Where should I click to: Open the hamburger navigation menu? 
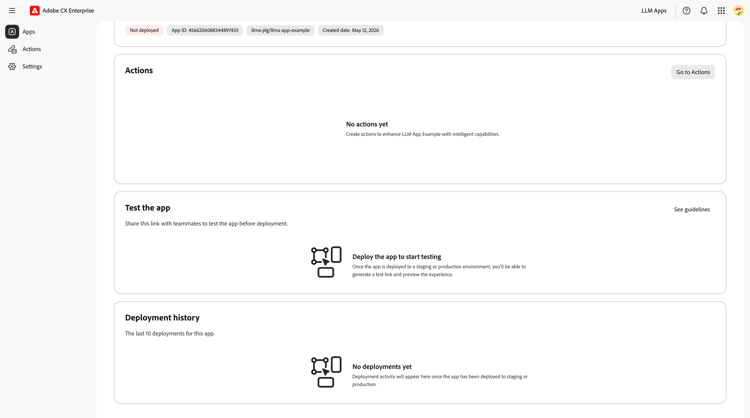(12, 11)
